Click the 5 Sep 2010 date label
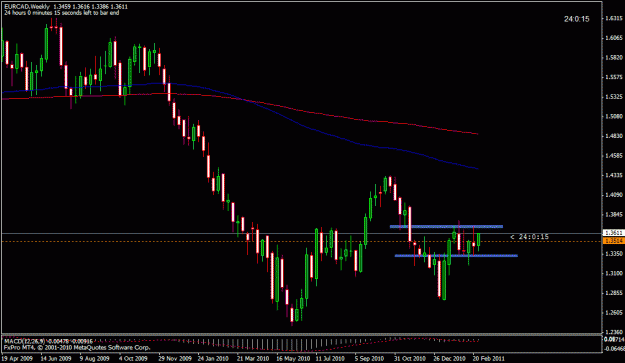 pyautogui.click(x=369, y=358)
